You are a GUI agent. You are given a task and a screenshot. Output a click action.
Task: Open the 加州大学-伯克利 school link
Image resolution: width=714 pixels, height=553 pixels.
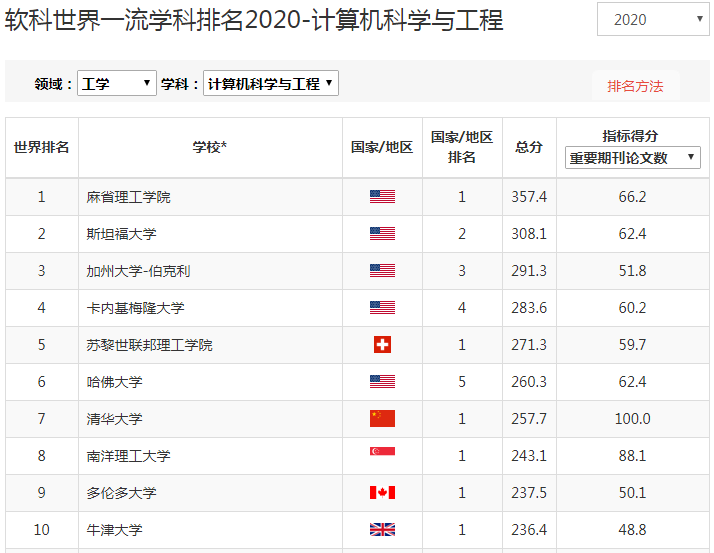click(138, 271)
